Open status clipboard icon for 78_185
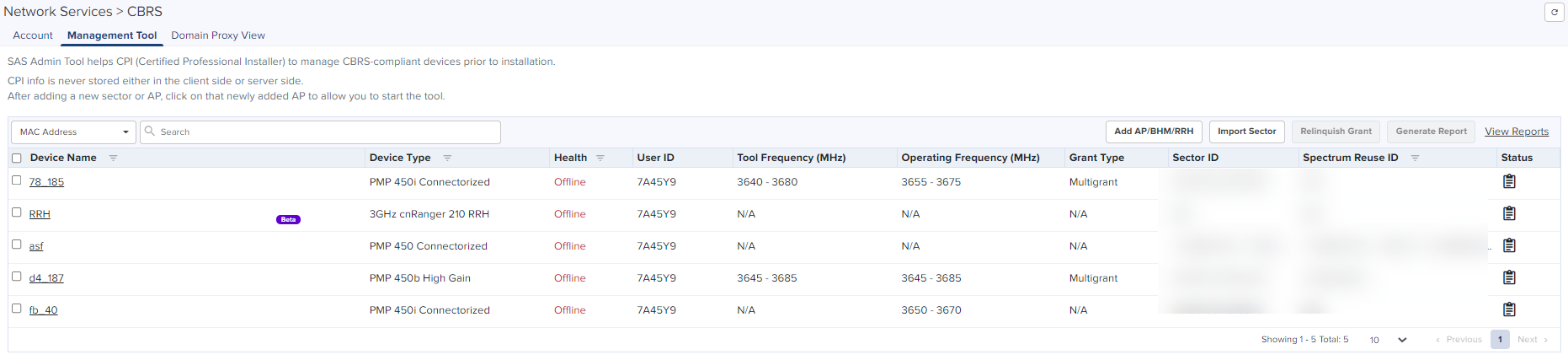This screenshot has height=360, width=1568. pos(1509,181)
